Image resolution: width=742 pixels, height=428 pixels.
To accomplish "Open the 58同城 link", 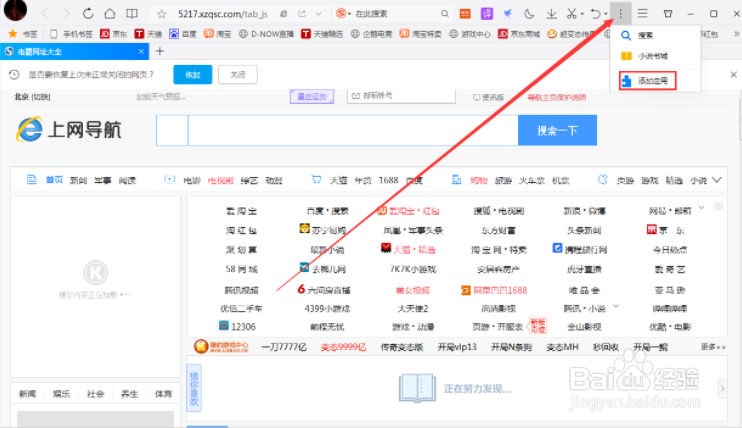I will [241, 269].
